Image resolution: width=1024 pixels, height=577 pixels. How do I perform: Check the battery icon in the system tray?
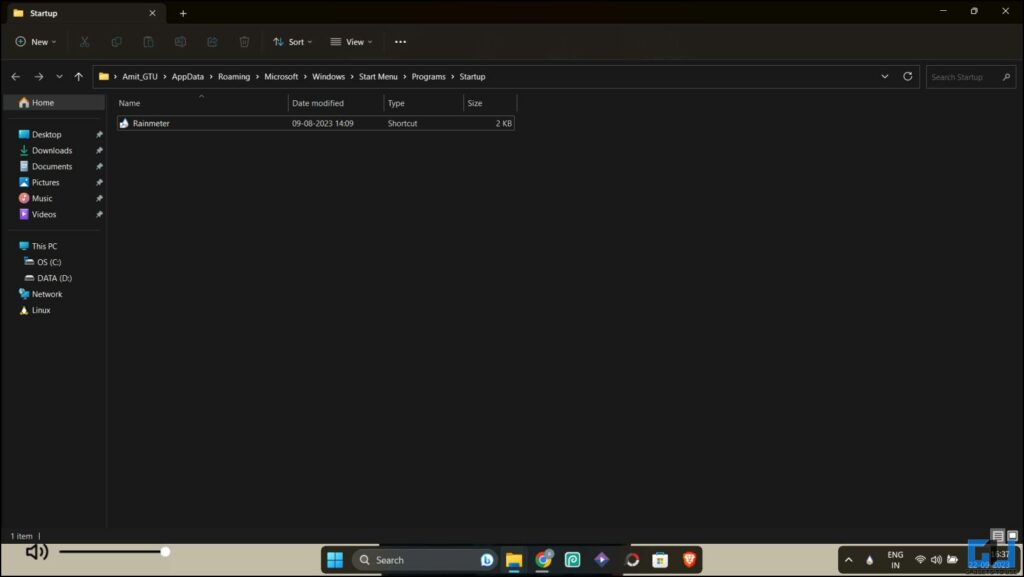click(952, 560)
